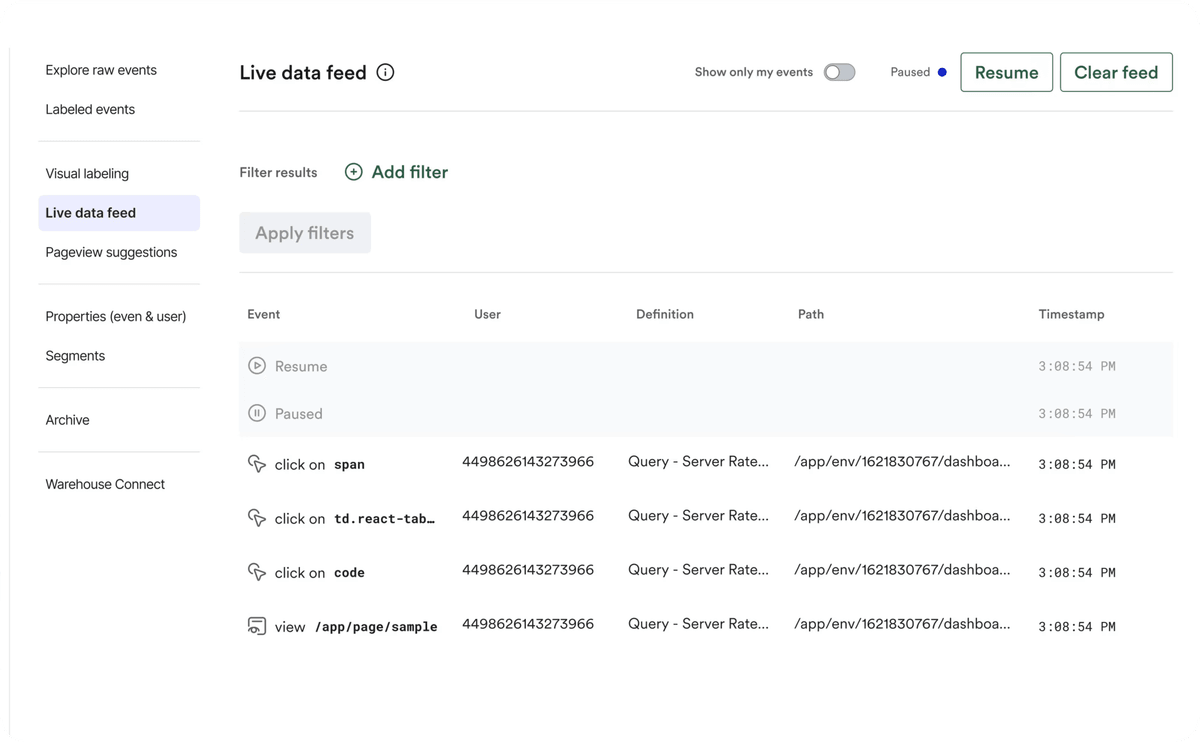This screenshot has height=742, width=1200.
Task: Click the Resume label in feed list
Action: tap(301, 366)
